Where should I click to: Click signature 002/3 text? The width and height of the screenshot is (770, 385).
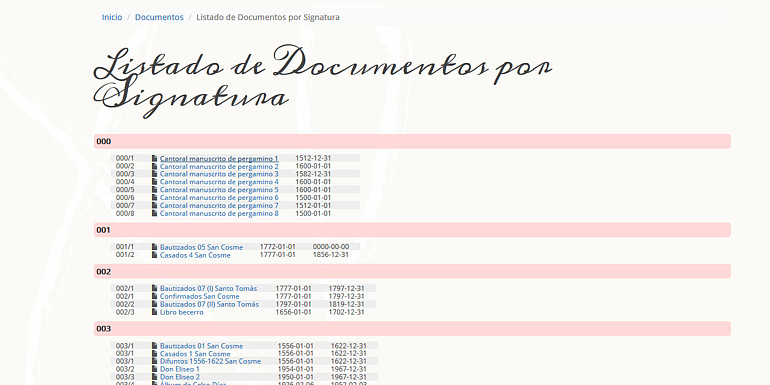pyautogui.click(x=125, y=312)
